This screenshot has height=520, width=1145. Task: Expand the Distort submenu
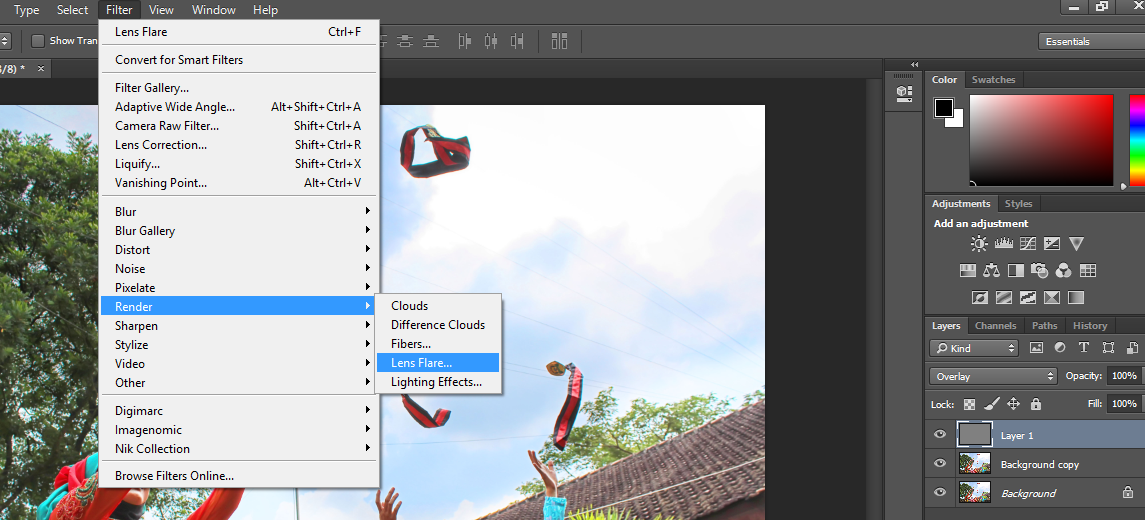pos(240,250)
